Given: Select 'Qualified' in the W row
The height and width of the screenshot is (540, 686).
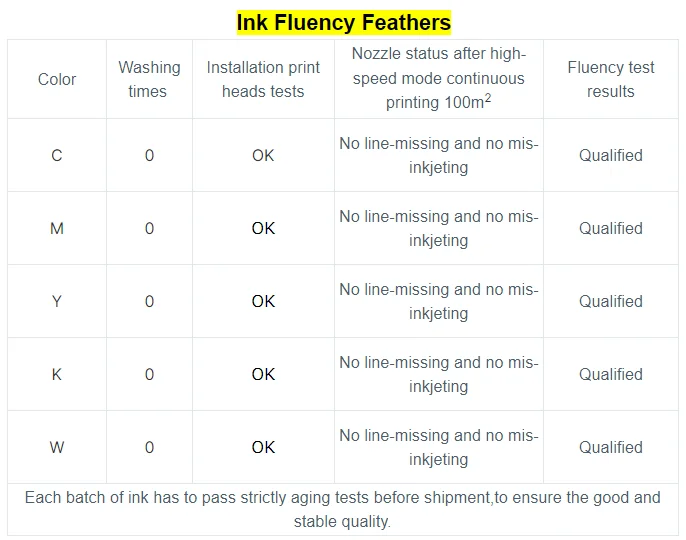Looking at the screenshot, I should [610, 447].
